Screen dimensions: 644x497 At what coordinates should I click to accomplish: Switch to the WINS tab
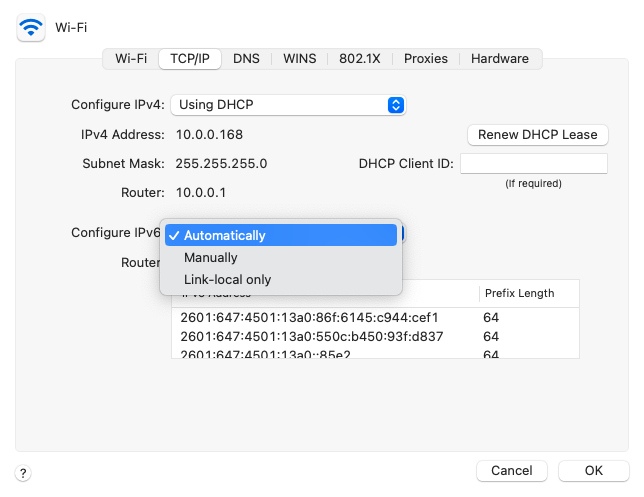pos(300,59)
